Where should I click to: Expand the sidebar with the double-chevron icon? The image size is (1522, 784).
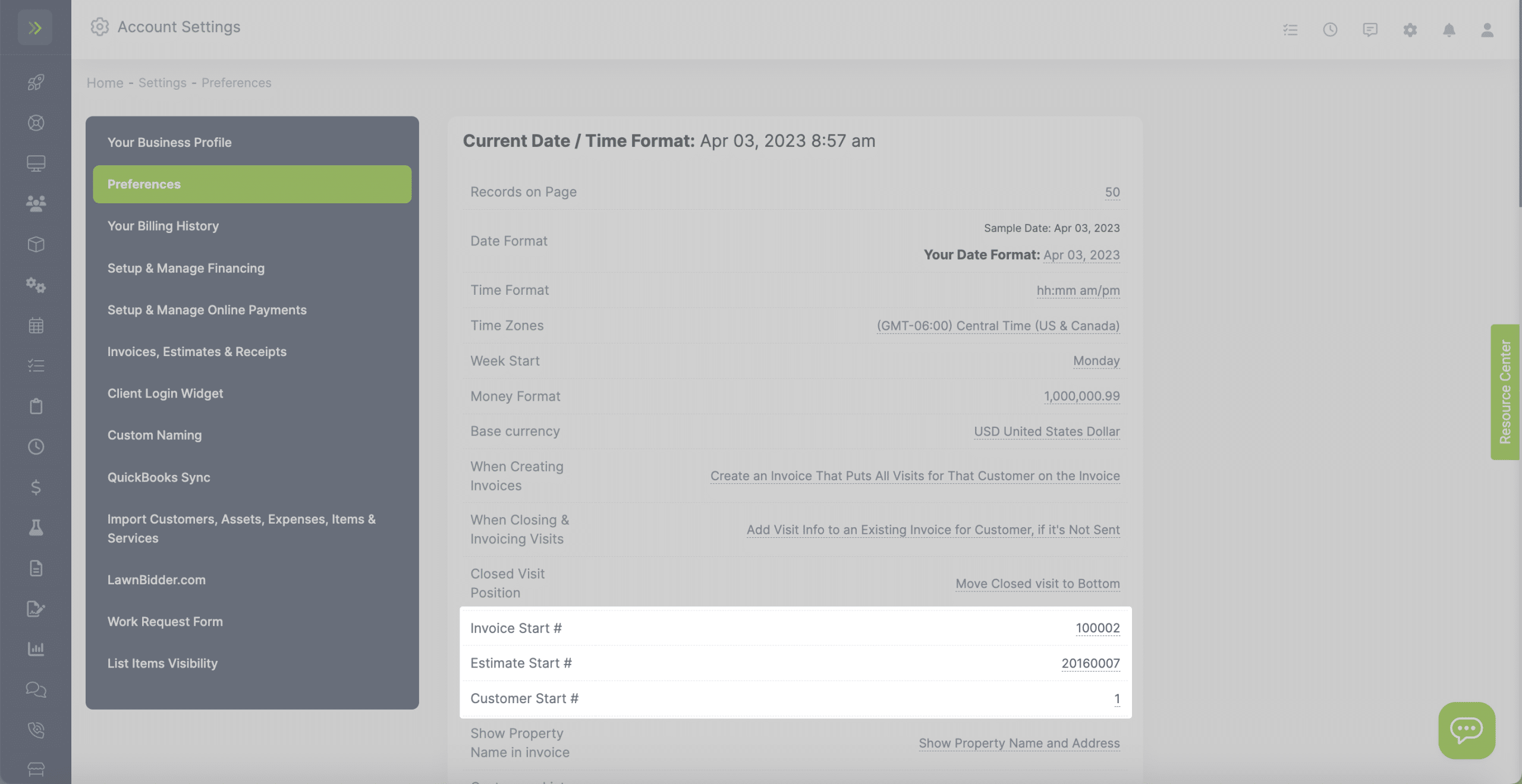35,27
